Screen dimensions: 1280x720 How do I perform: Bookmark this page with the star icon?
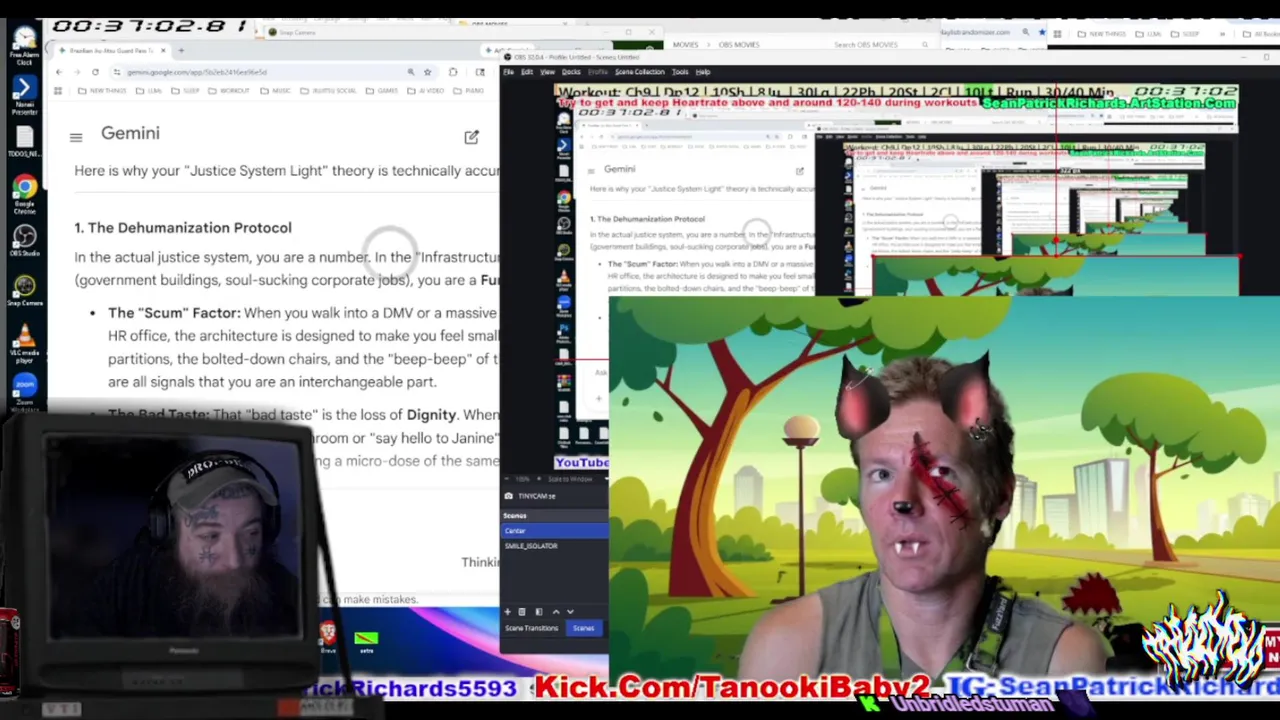point(427,72)
